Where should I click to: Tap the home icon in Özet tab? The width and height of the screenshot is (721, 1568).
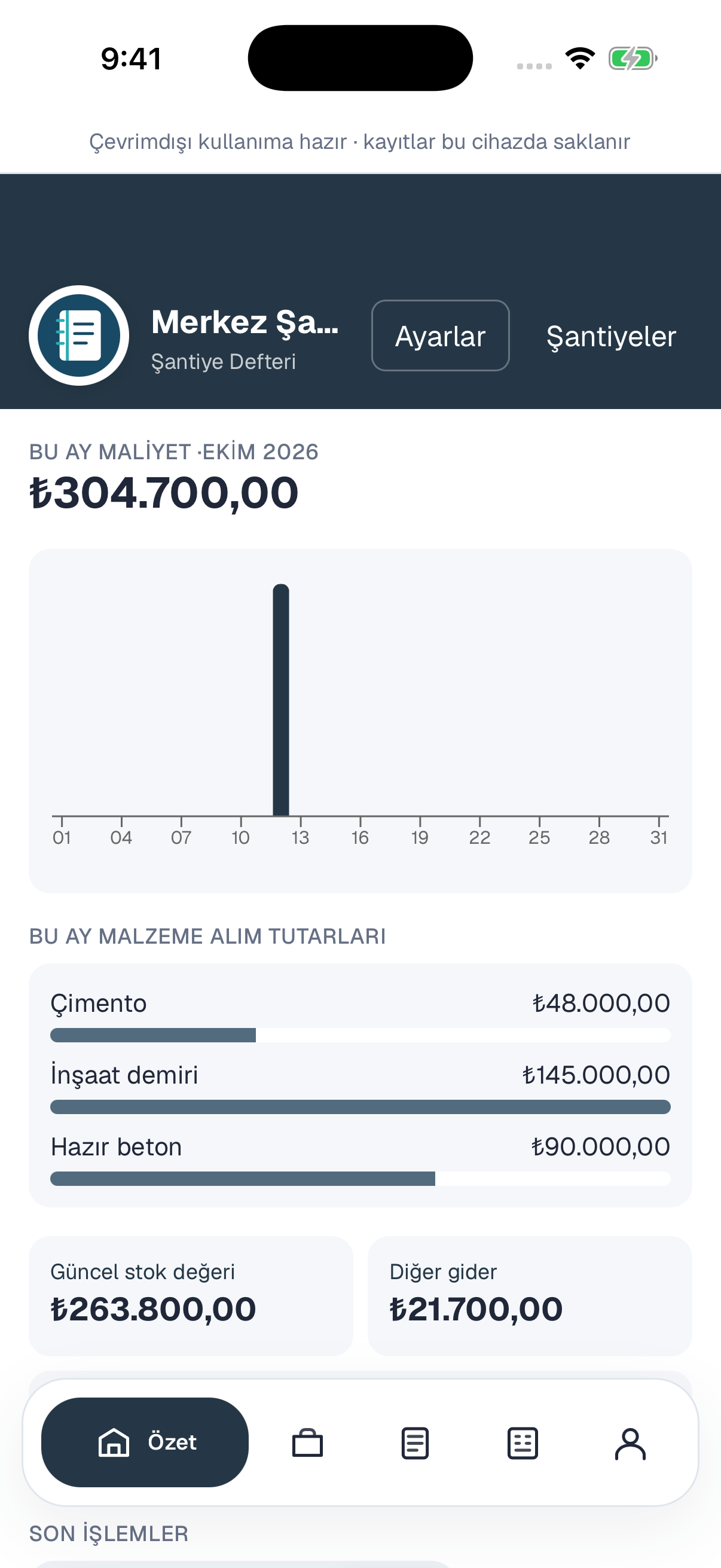(114, 1442)
